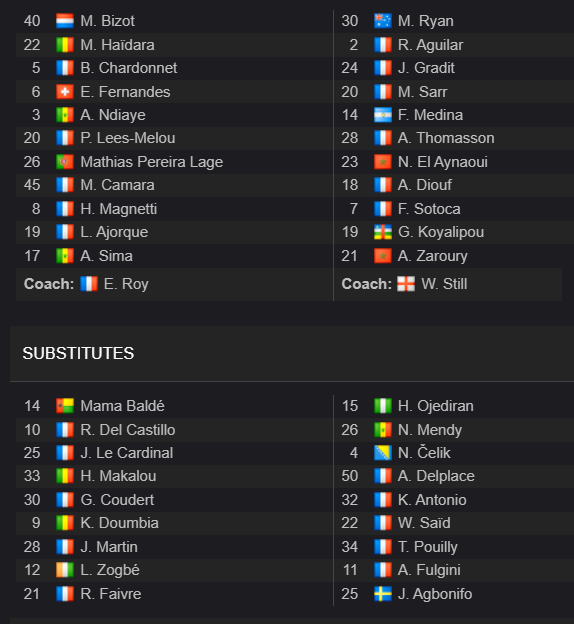
Task: Open N. El Aynaoui player page
Action: pos(443,162)
